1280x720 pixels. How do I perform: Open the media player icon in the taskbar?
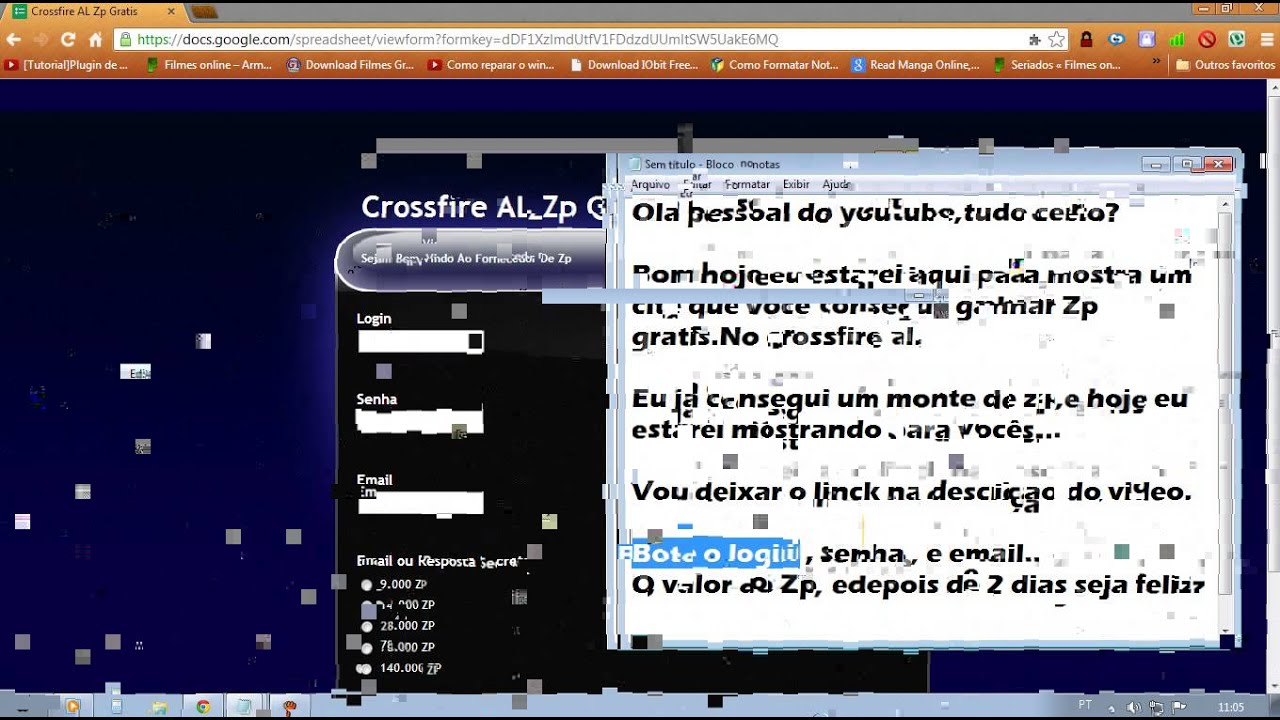click(x=72, y=707)
